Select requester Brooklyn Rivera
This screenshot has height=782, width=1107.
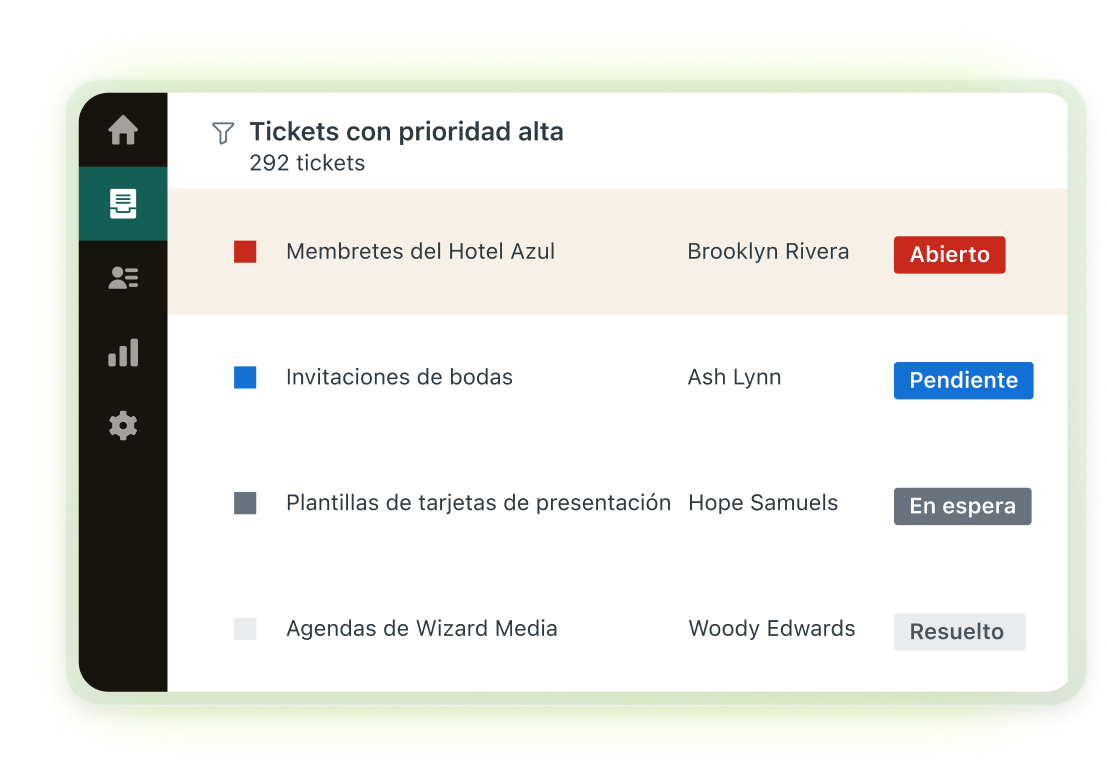[768, 252]
